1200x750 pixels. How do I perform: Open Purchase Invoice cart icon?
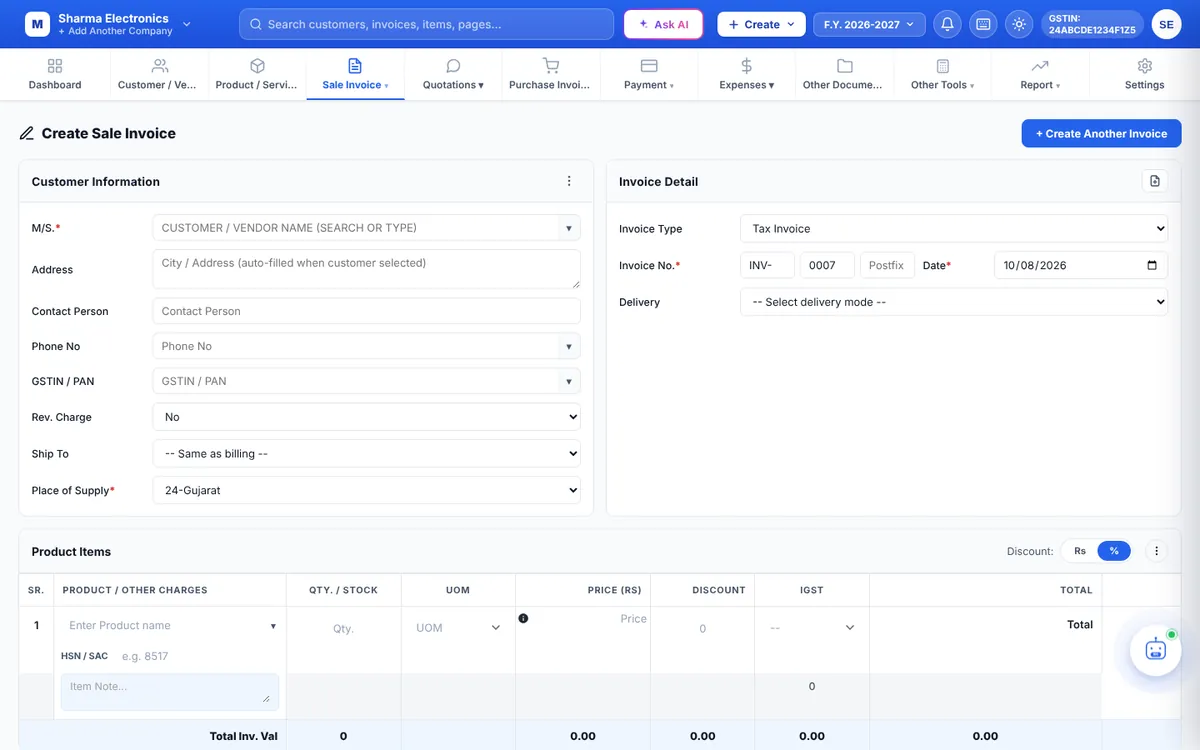click(x=550, y=66)
